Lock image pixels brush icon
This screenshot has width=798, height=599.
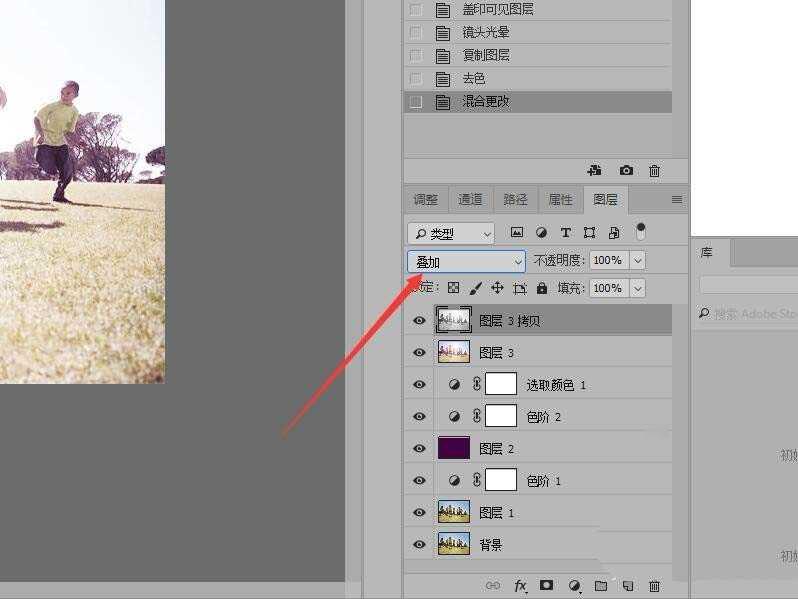(x=475, y=289)
